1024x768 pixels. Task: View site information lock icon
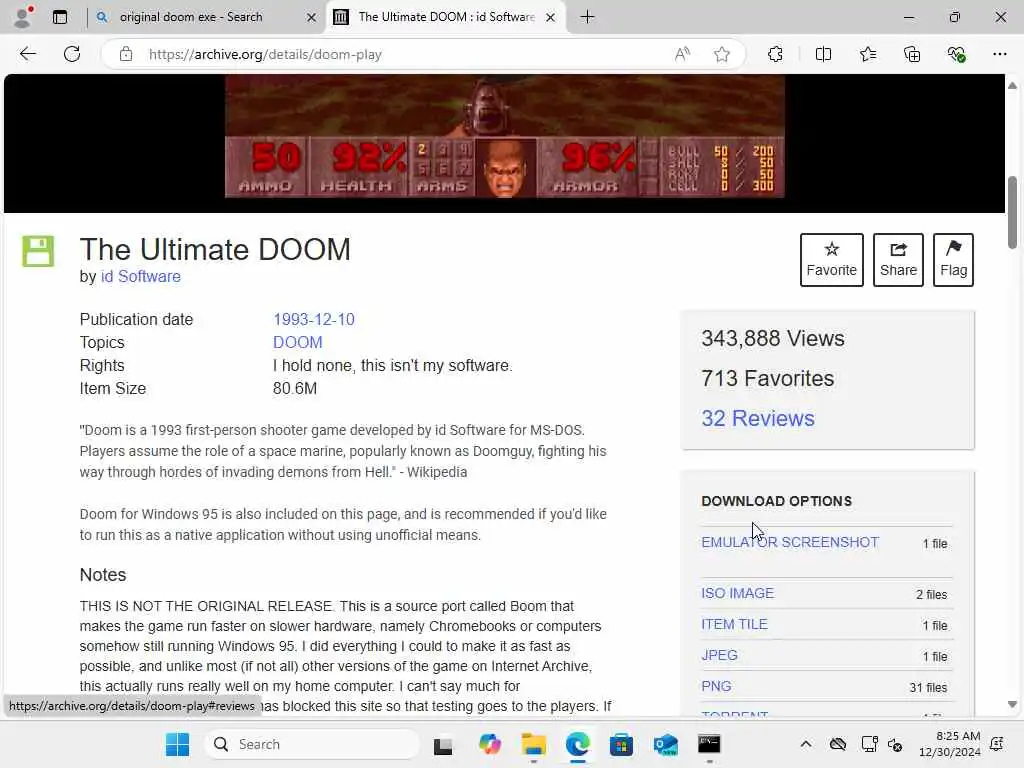126,54
